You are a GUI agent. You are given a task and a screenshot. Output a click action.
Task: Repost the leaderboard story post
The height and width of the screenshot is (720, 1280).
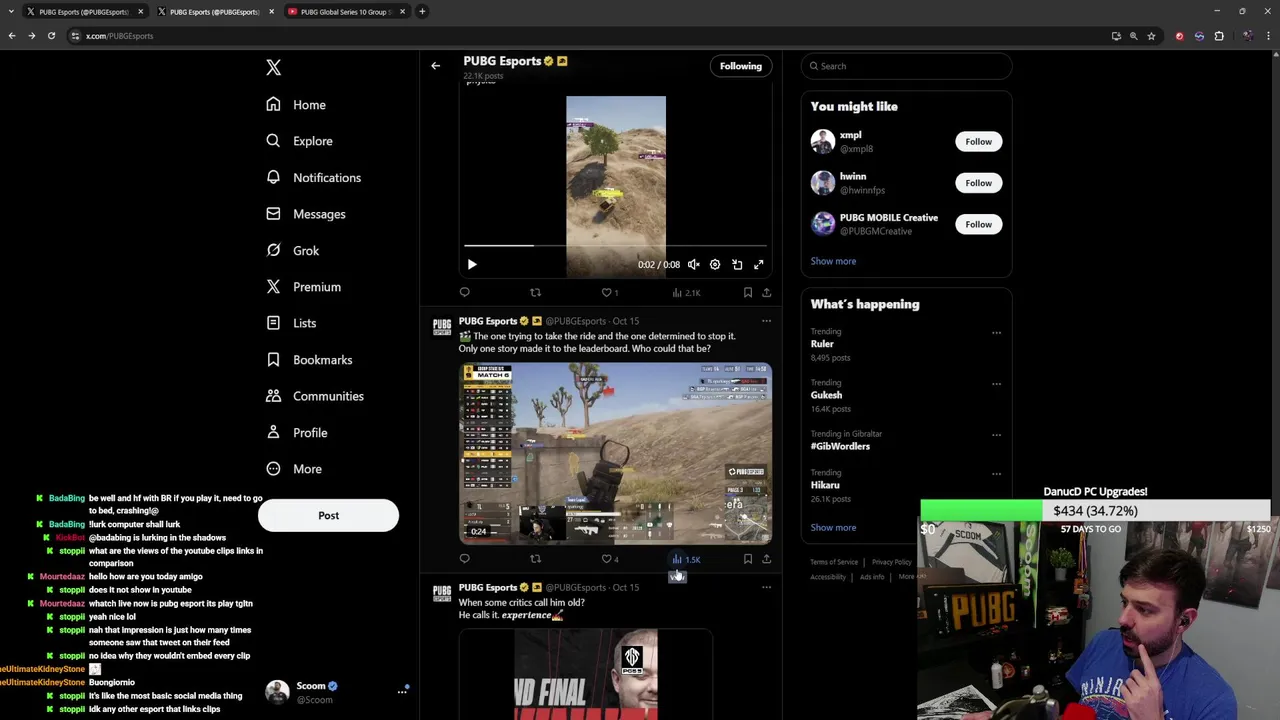pos(535,559)
